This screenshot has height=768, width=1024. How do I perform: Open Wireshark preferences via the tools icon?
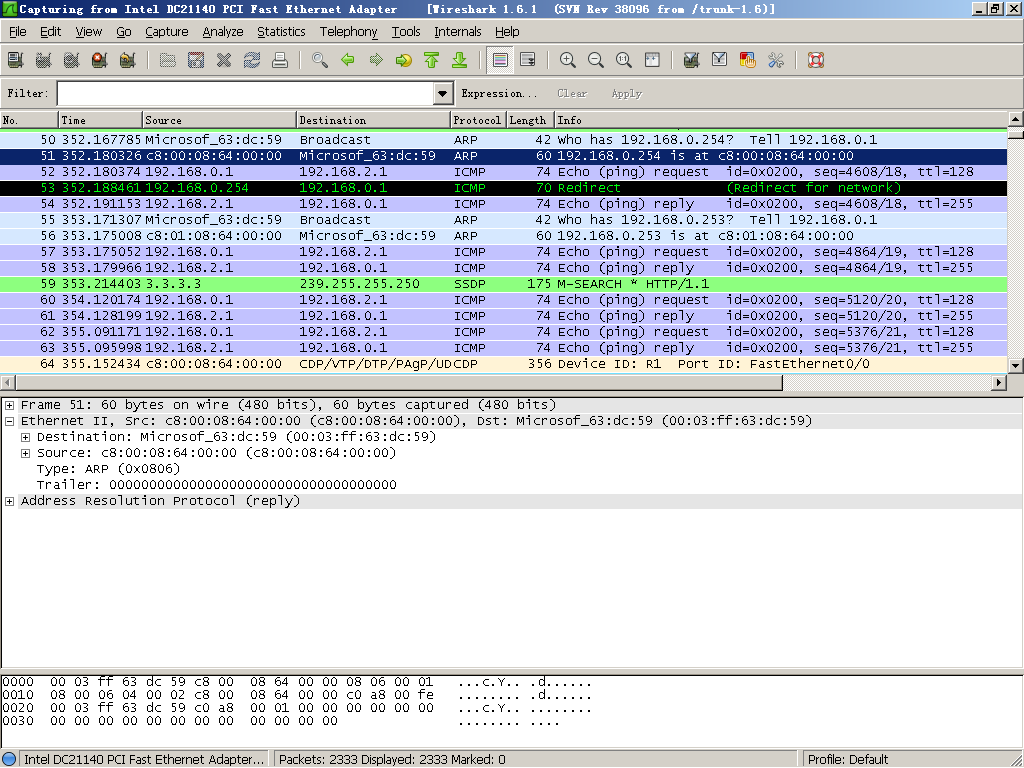pos(776,60)
